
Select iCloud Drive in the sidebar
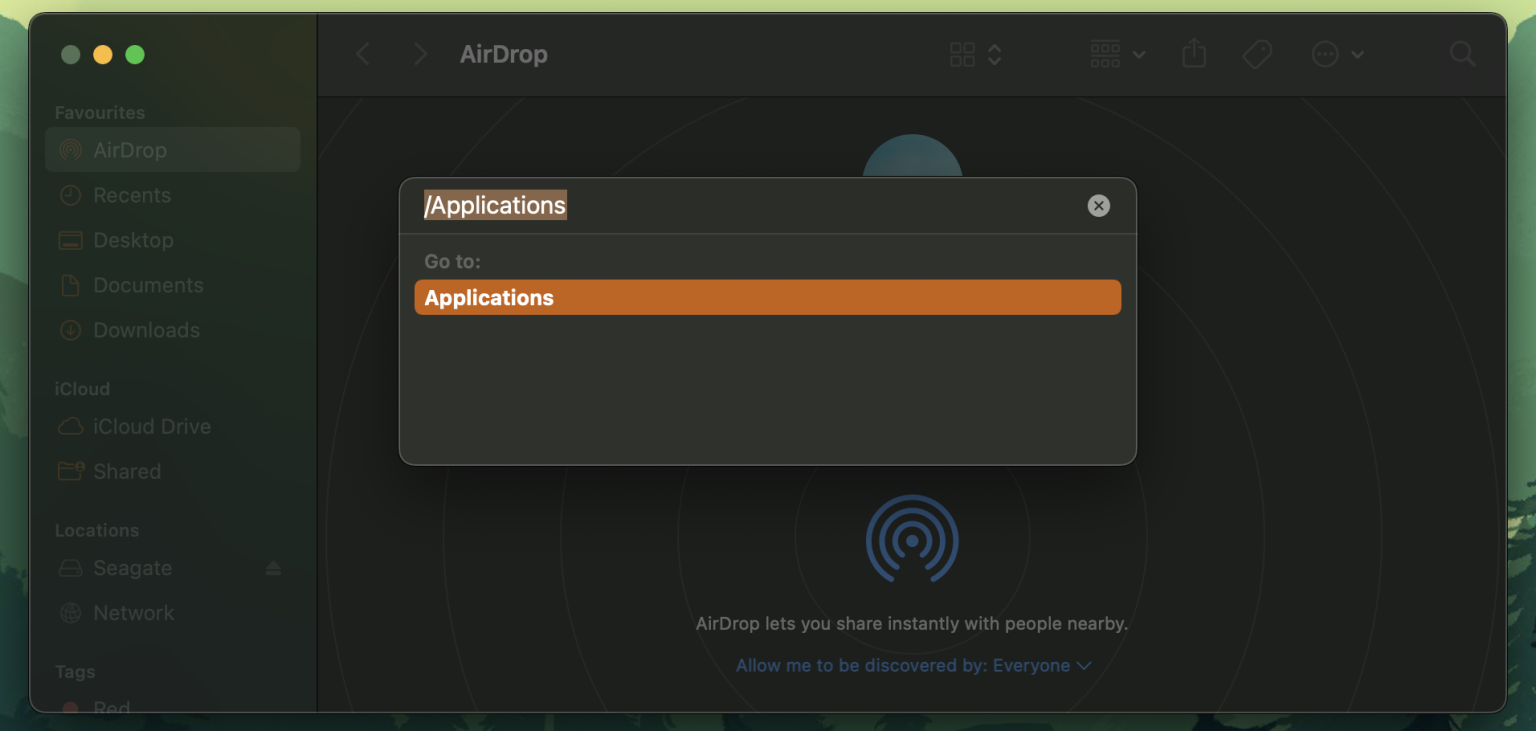(151, 427)
